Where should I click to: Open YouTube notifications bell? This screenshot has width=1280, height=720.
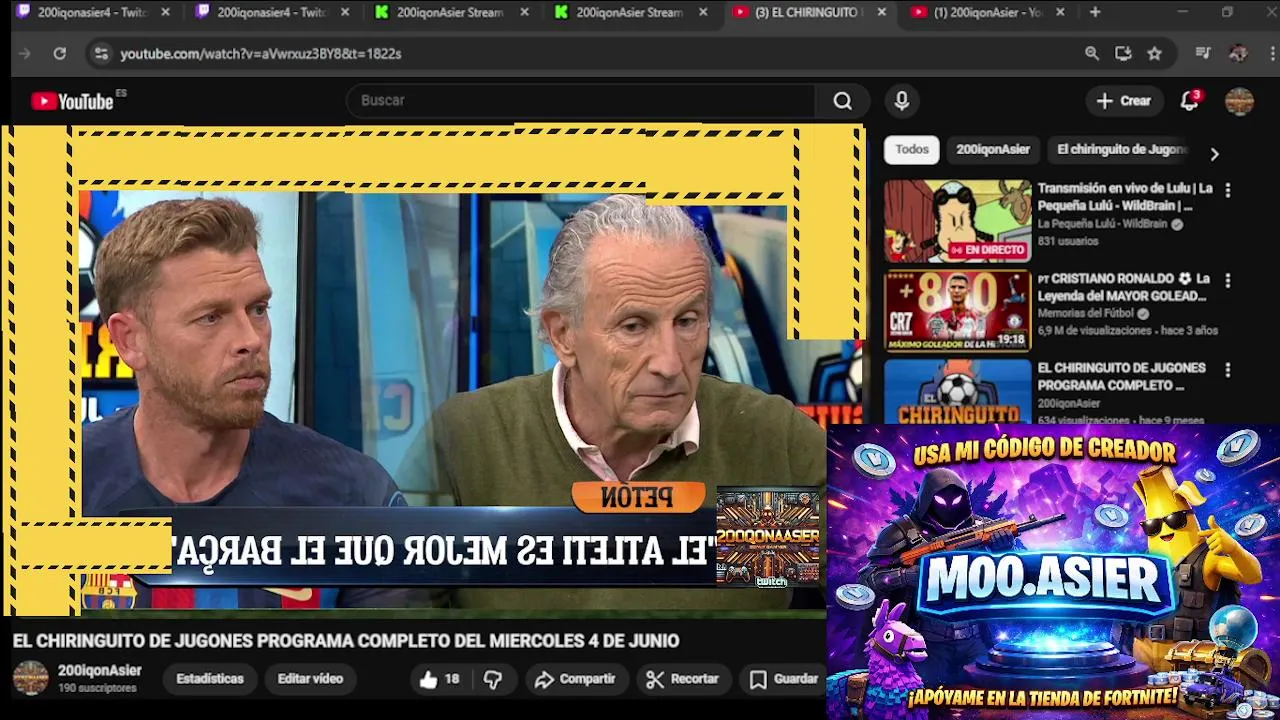pyautogui.click(x=1189, y=101)
